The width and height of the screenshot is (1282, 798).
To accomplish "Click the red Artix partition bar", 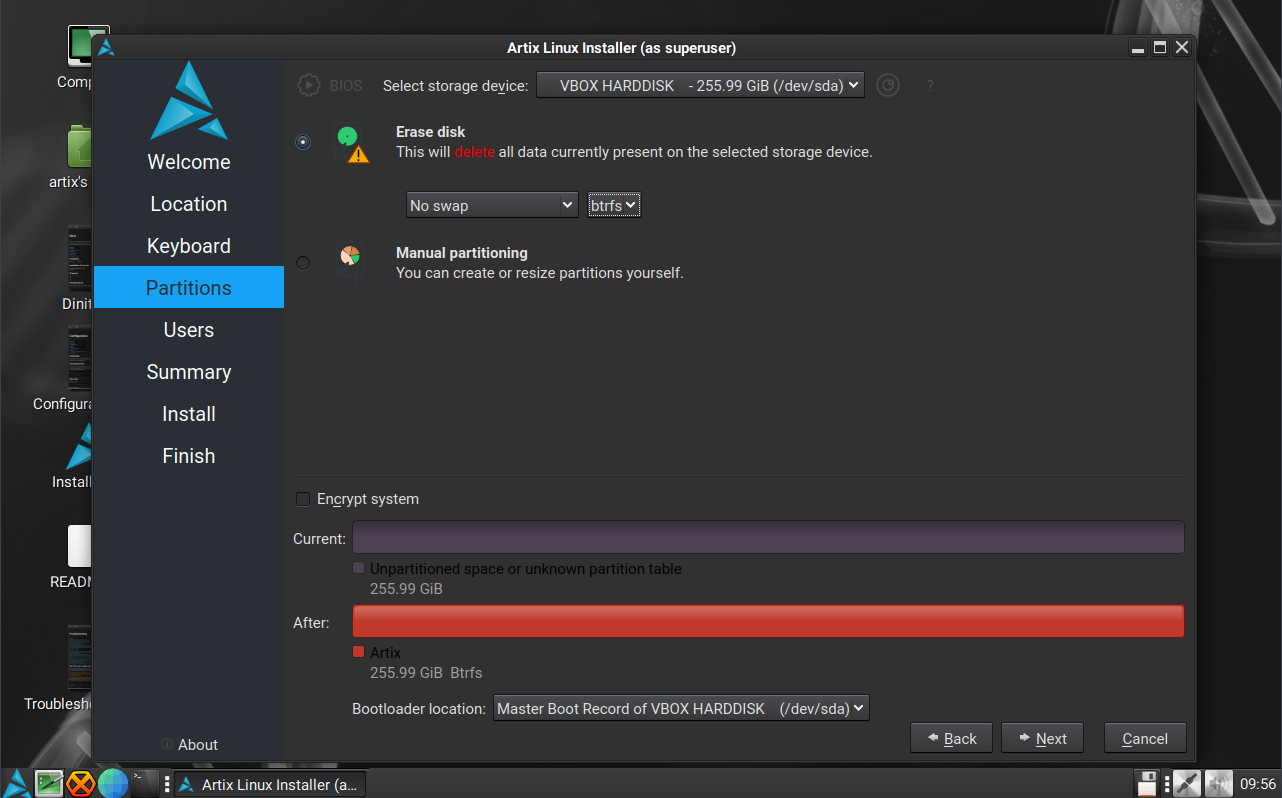I will [x=768, y=621].
